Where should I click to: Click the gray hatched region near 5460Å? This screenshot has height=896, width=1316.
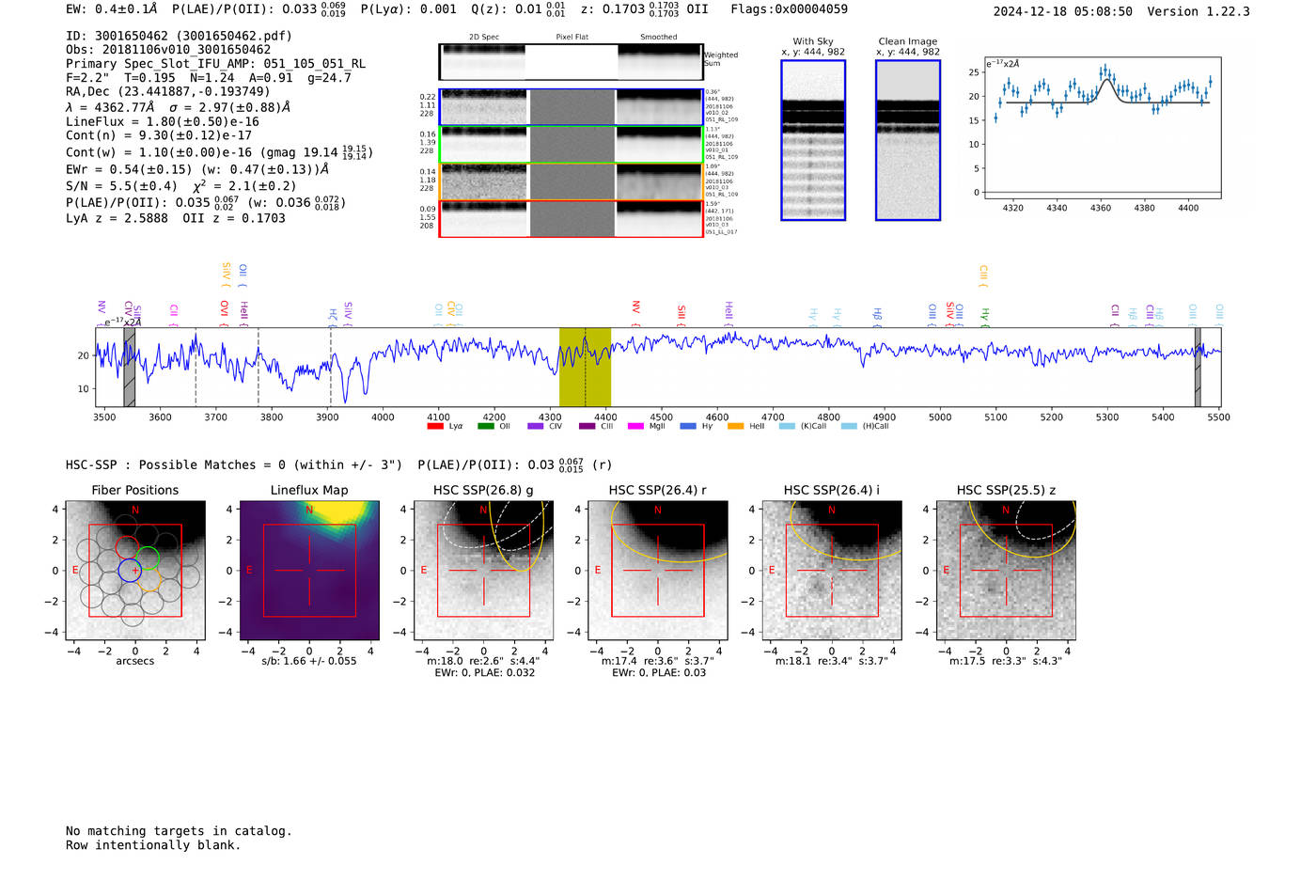coord(1198,367)
